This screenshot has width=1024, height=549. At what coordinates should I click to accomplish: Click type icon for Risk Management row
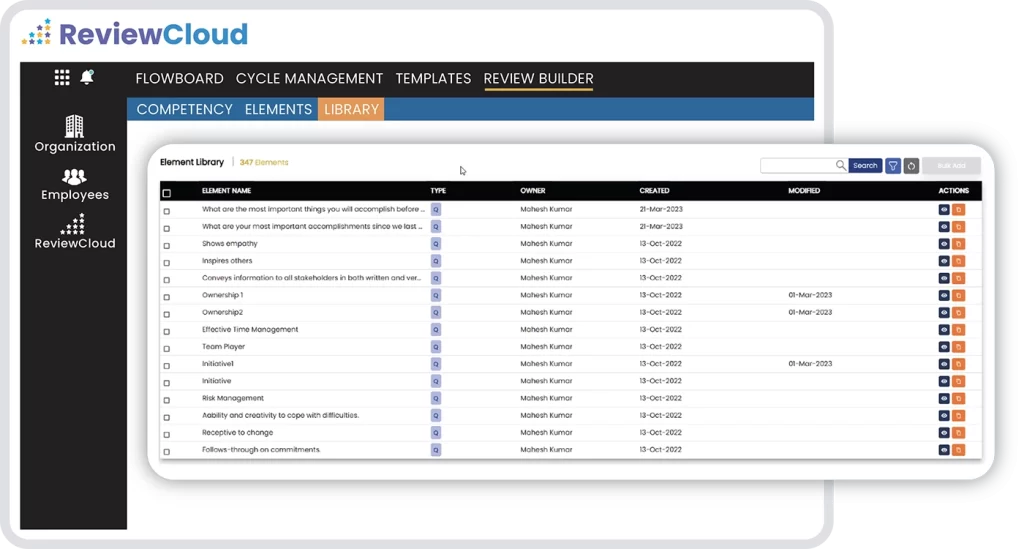436,398
